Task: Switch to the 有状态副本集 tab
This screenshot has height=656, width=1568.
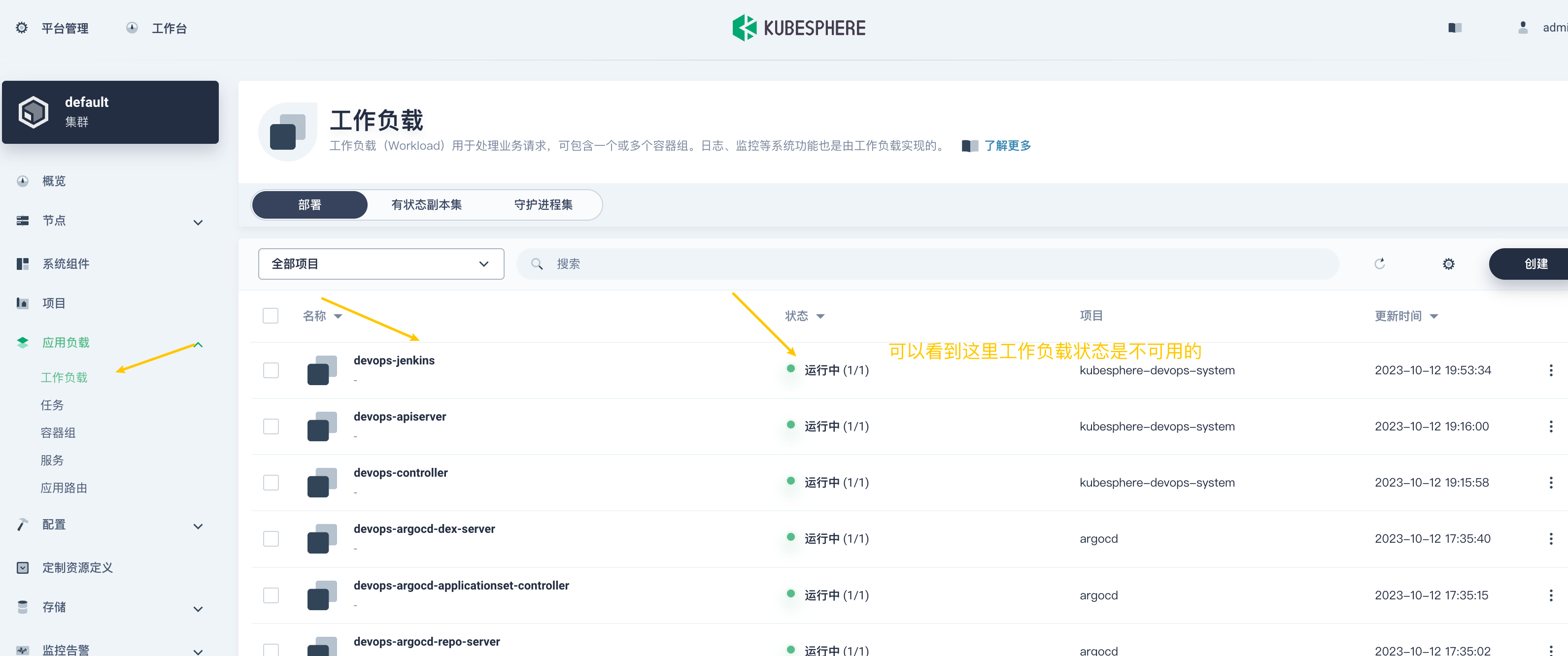Action: [x=426, y=204]
